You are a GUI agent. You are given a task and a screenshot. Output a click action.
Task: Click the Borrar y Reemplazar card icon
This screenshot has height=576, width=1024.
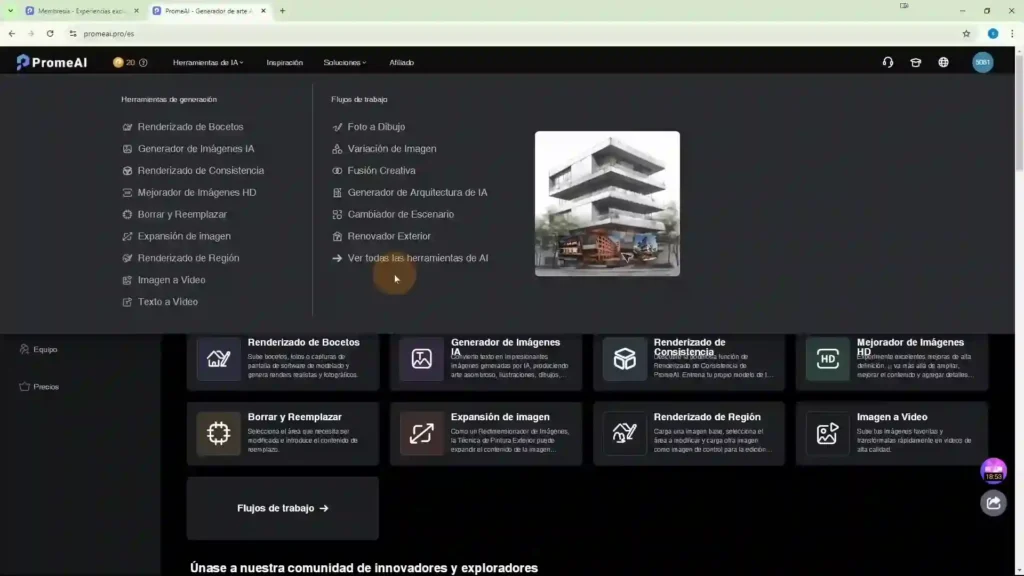tap(218, 434)
